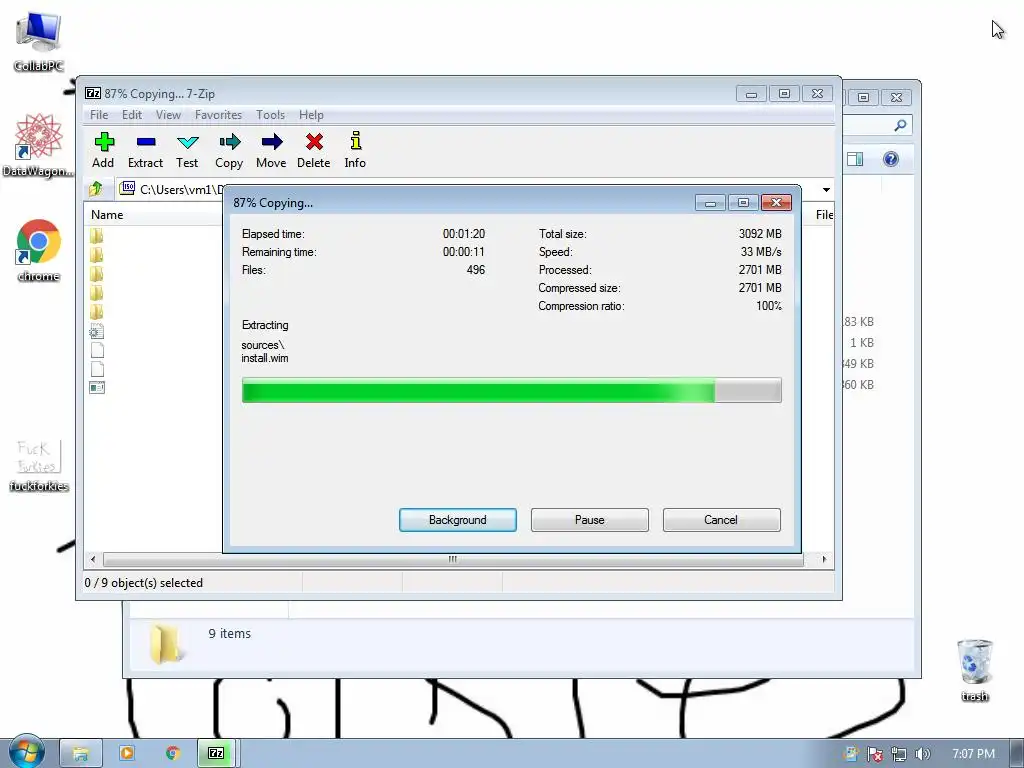Open the DataWagon desktop shortcut
Viewport: 1024px width, 768px height.
click(x=38, y=145)
